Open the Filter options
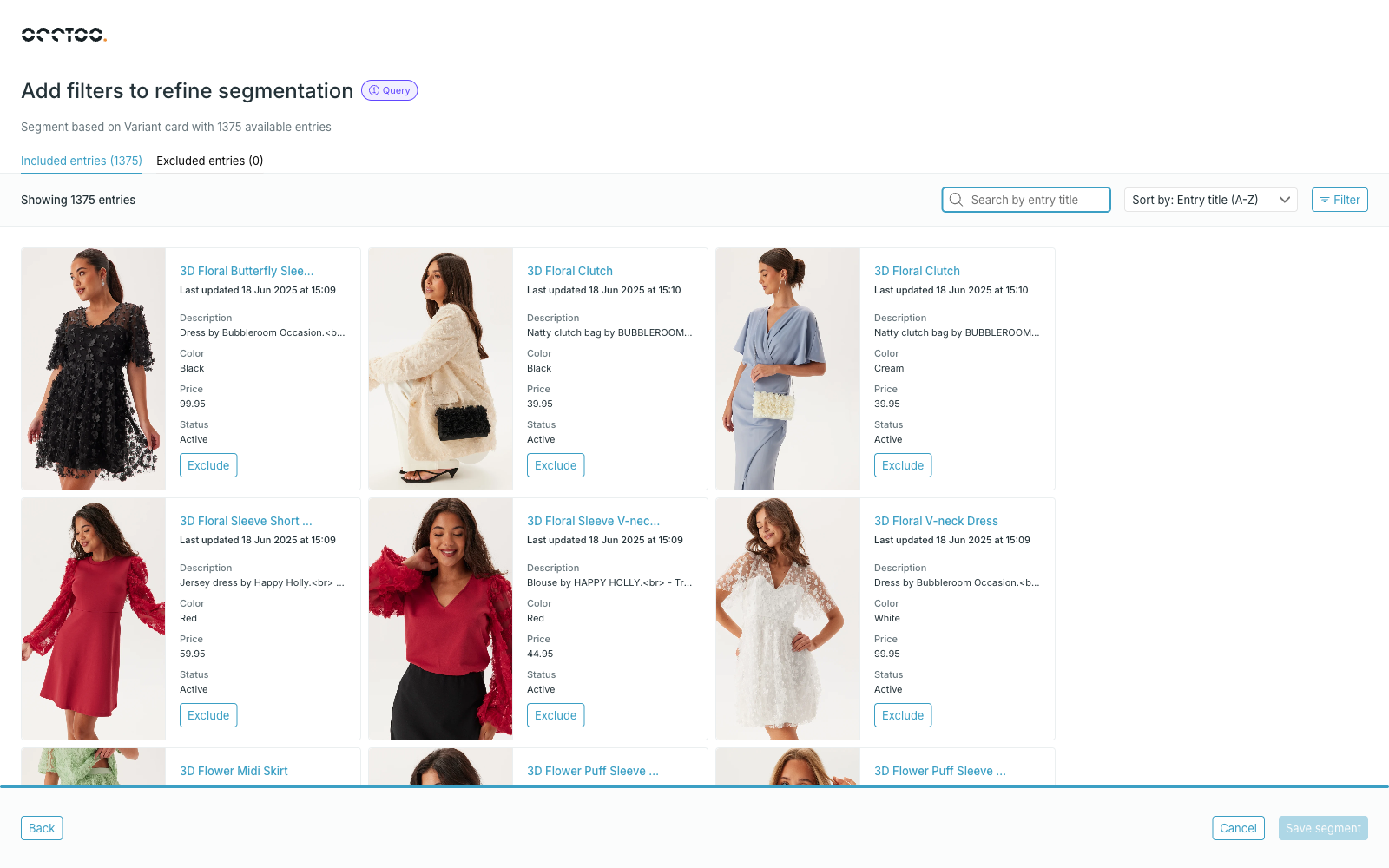 1340,200
